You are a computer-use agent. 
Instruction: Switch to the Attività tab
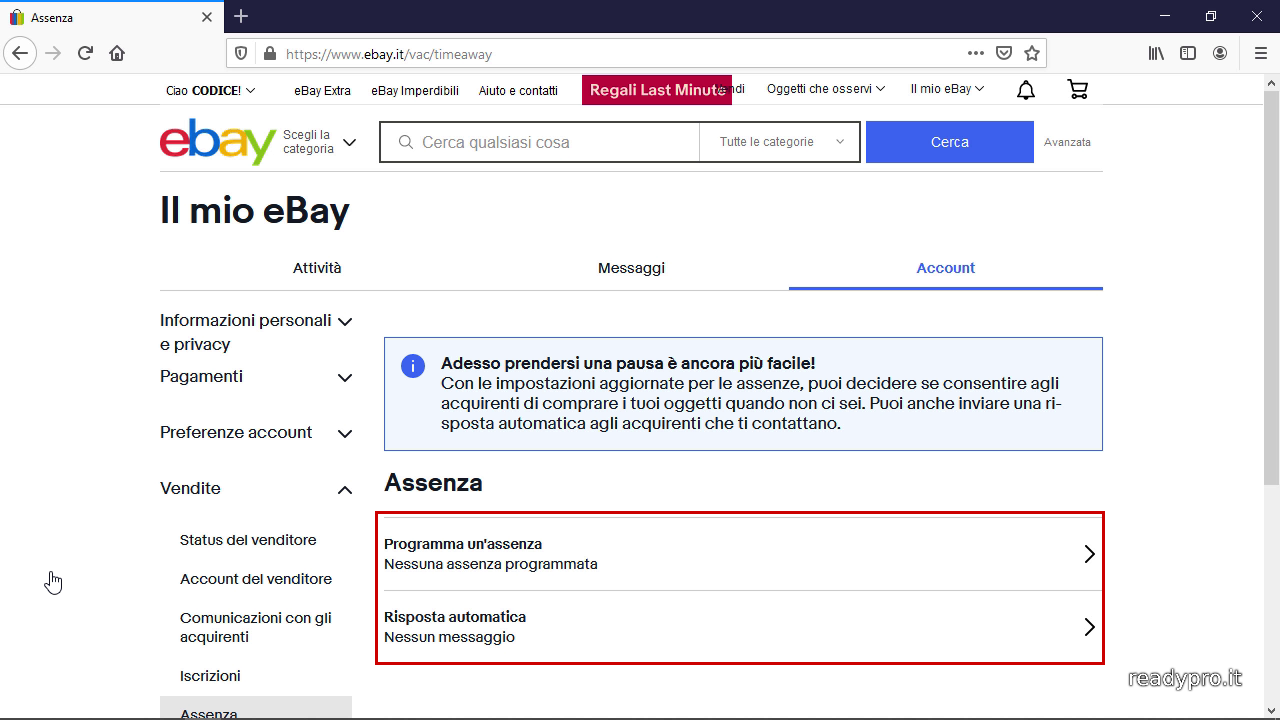pyautogui.click(x=317, y=268)
